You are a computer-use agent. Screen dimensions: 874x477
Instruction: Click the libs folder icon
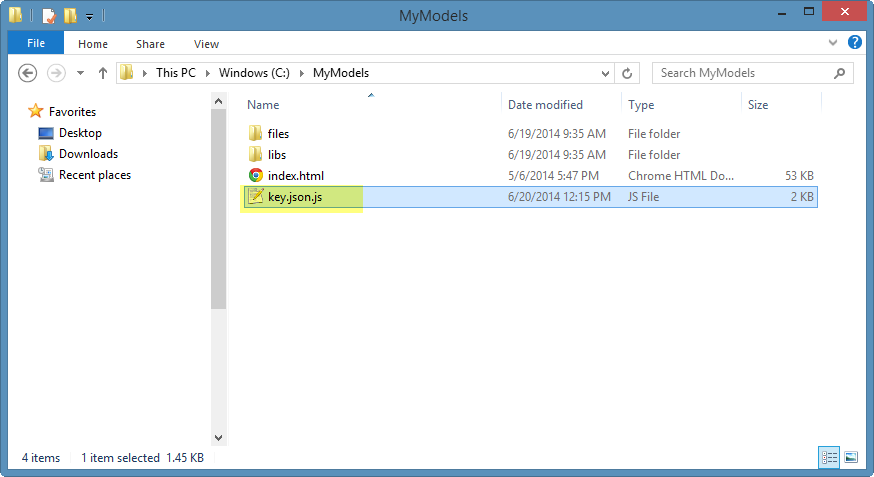pos(255,154)
